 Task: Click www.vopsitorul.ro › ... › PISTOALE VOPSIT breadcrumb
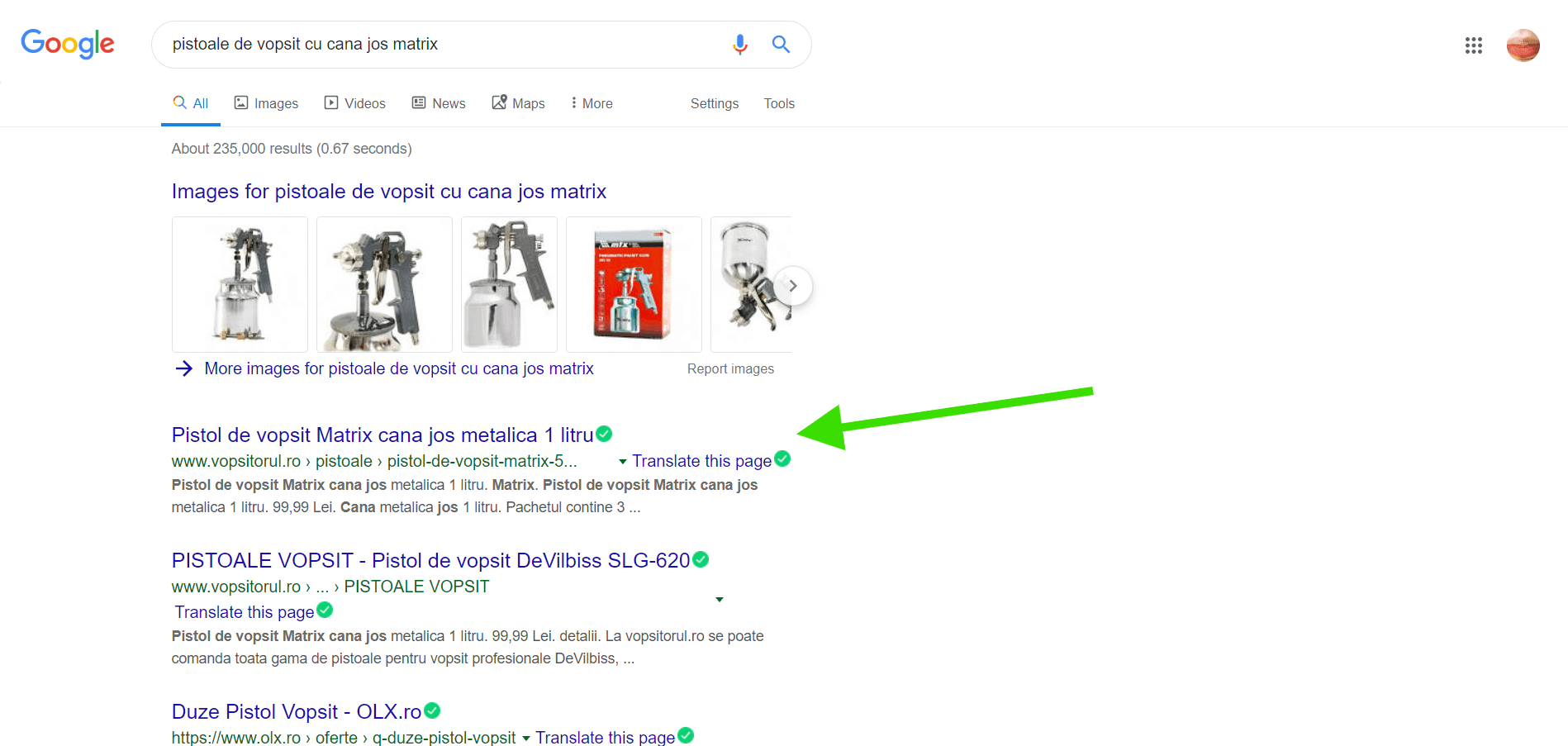click(x=330, y=587)
